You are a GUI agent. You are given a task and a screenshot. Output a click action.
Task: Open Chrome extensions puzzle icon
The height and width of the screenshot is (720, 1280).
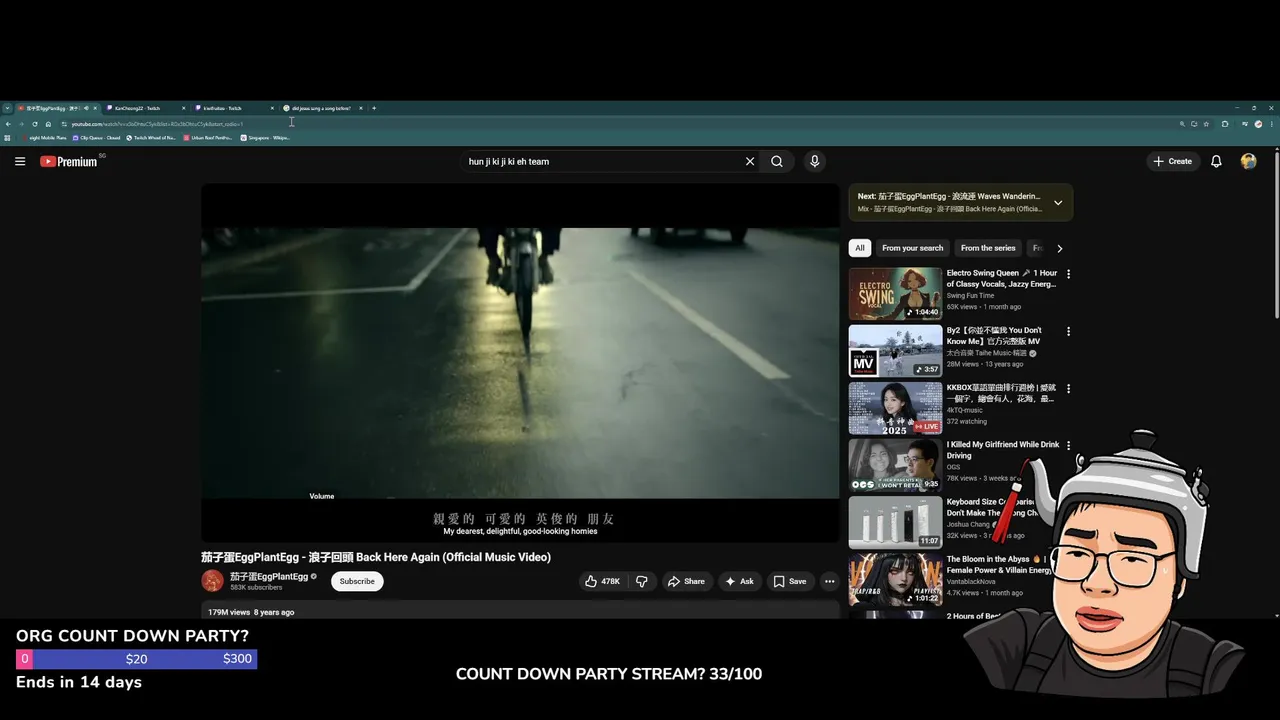pos(1225,124)
